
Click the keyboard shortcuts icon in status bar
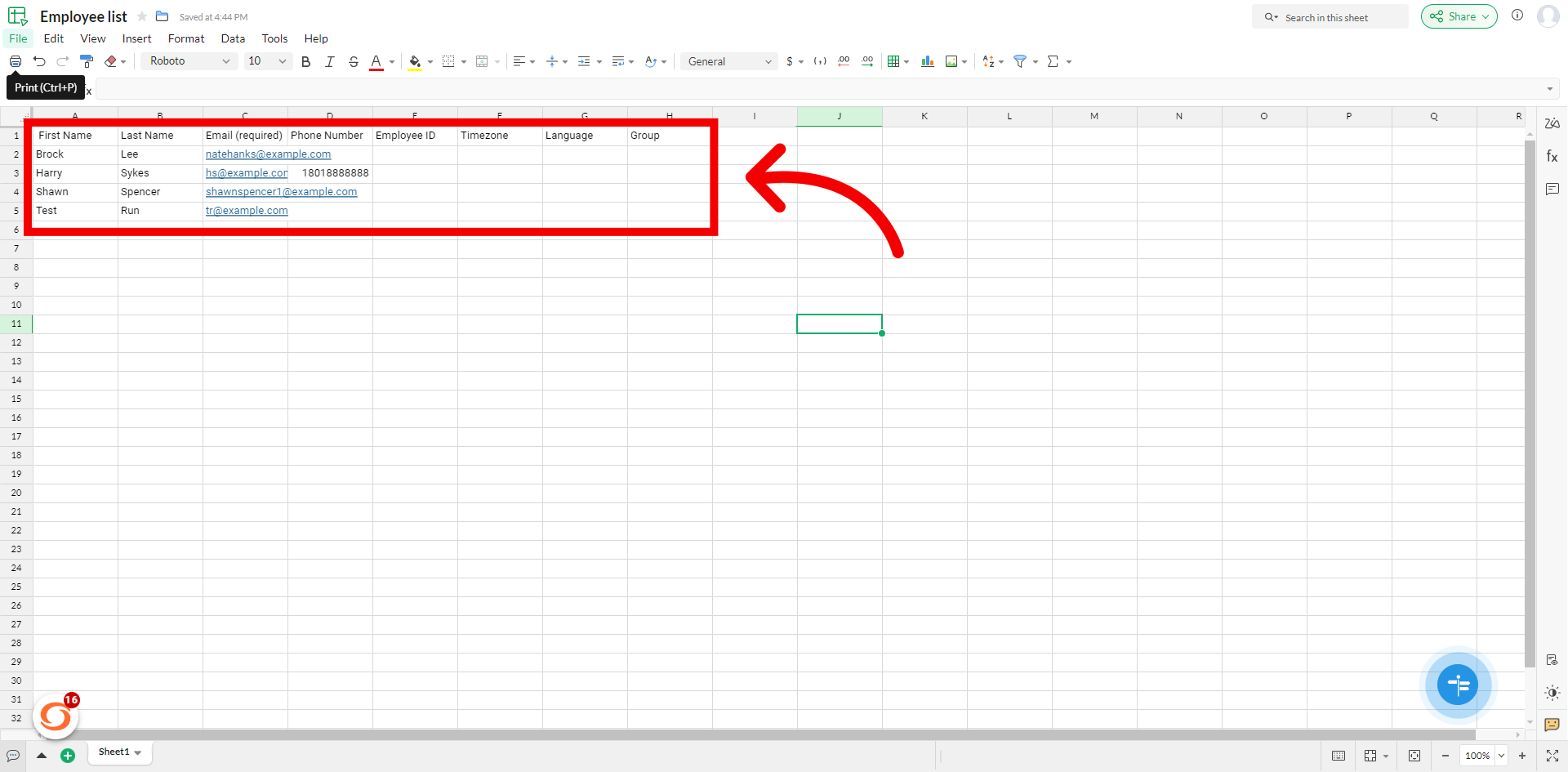click(x=1339, y=756)
